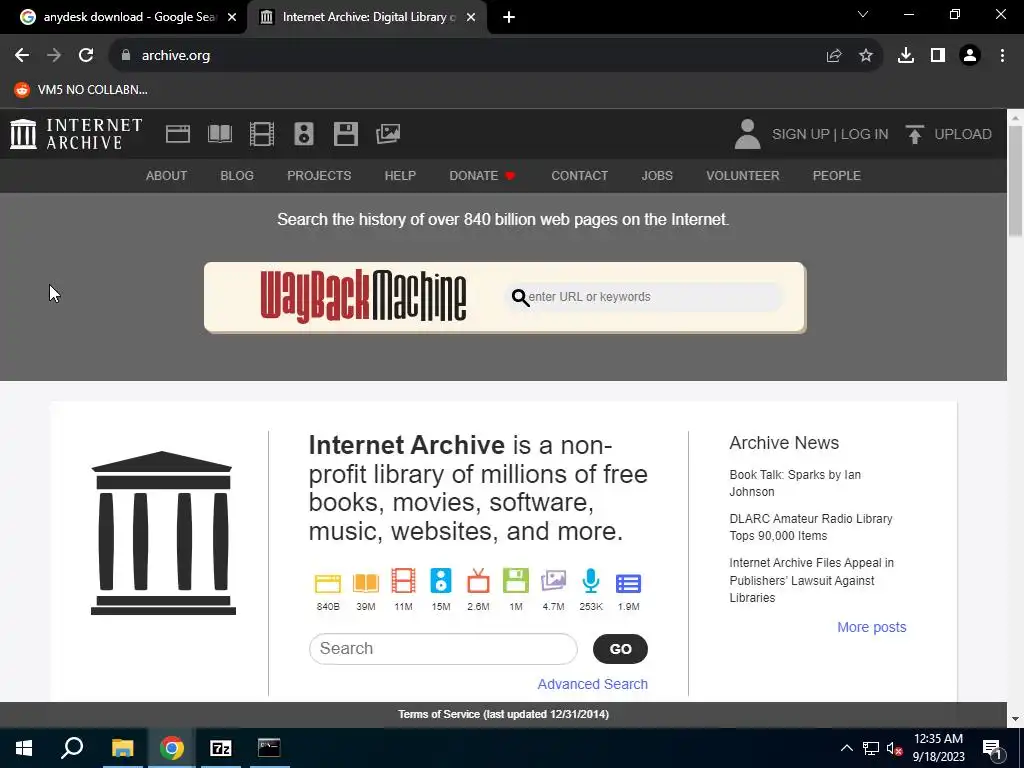Open the DONATE menu item
Image resolution: width=1024 pixels, height=768 pixels.
tap(482, 176)
